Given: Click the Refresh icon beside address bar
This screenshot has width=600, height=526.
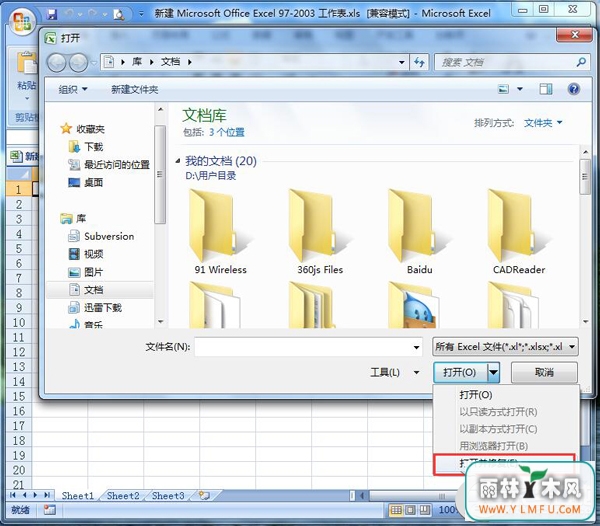Looking at the screenshot, I should 419,62.
